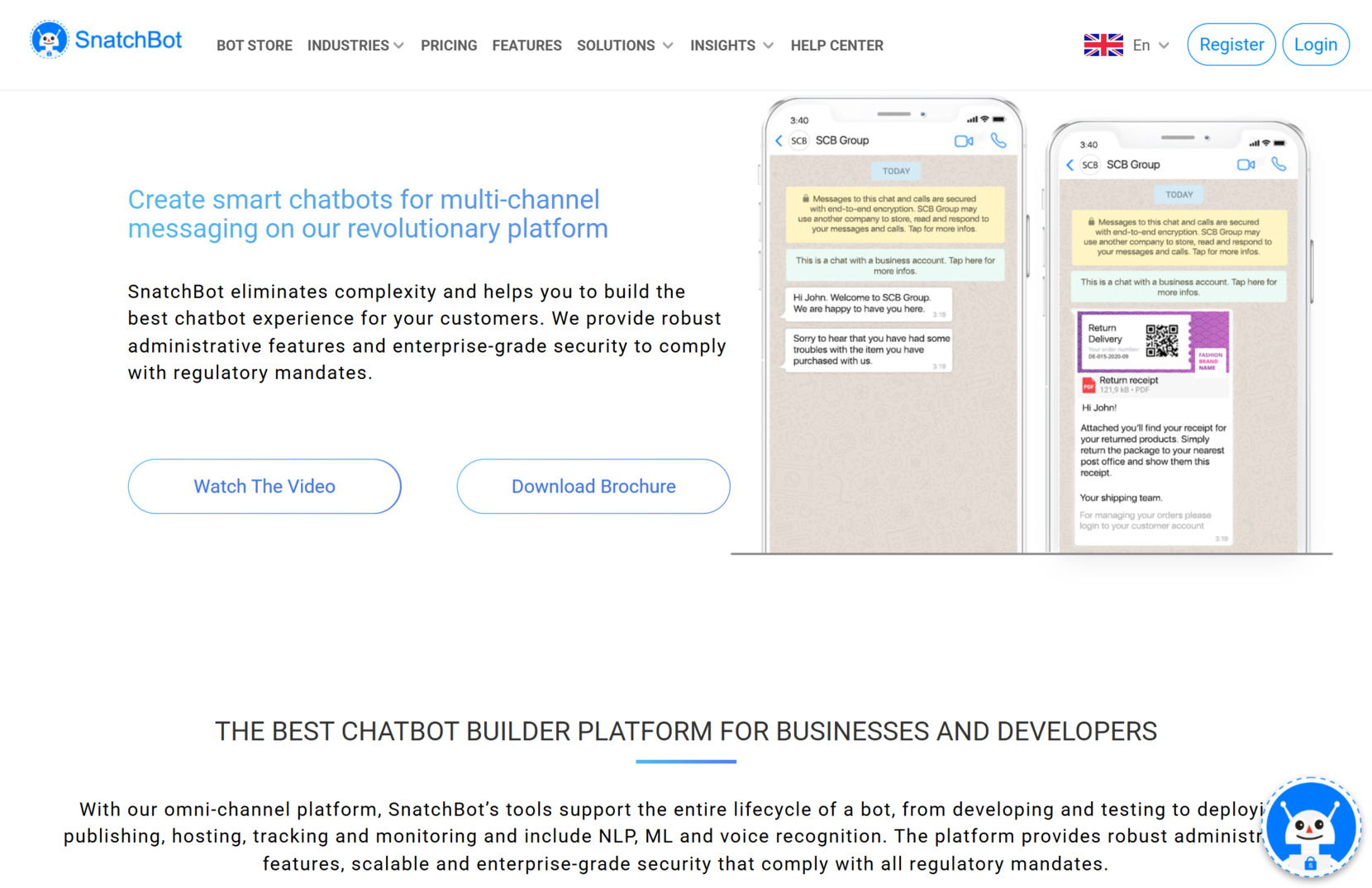Click the SnatchBot robot logo
The height and width of the screenshot is (888, 1372).
click(x=50, y=39)
